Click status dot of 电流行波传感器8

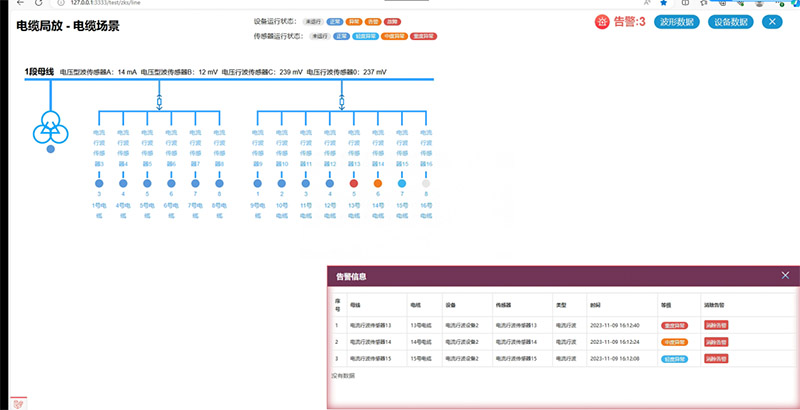(219, 184)
